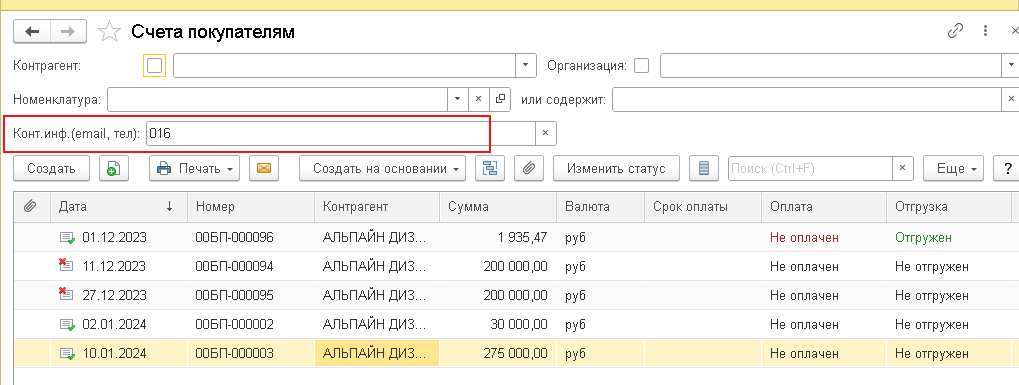This screenshot has width=1019, height=385.
Task: Select invoice number 00БП-000002
Action: (x=235, y=324)
